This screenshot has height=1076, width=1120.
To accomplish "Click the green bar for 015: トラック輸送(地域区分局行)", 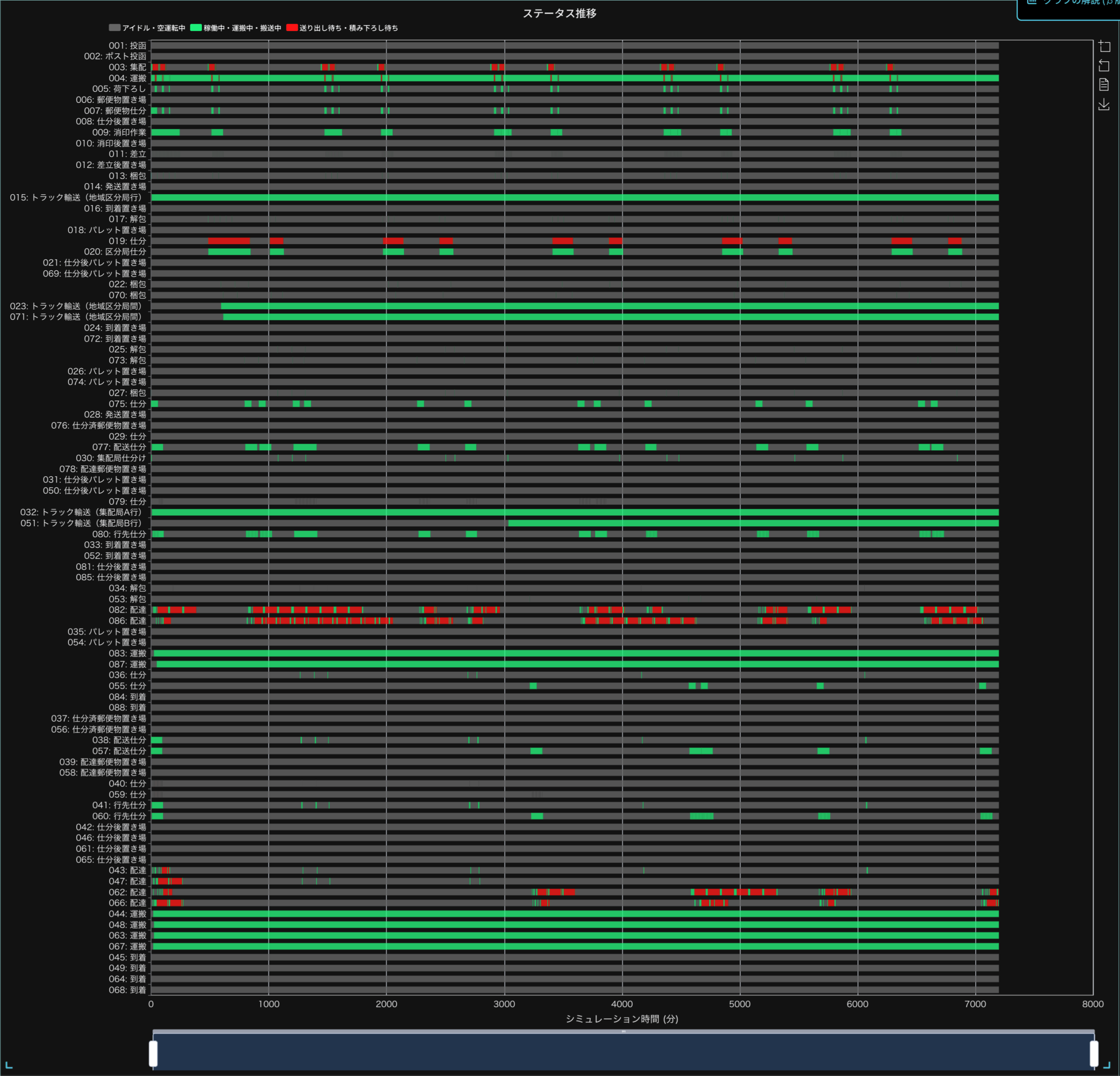I will coord(571,198).
